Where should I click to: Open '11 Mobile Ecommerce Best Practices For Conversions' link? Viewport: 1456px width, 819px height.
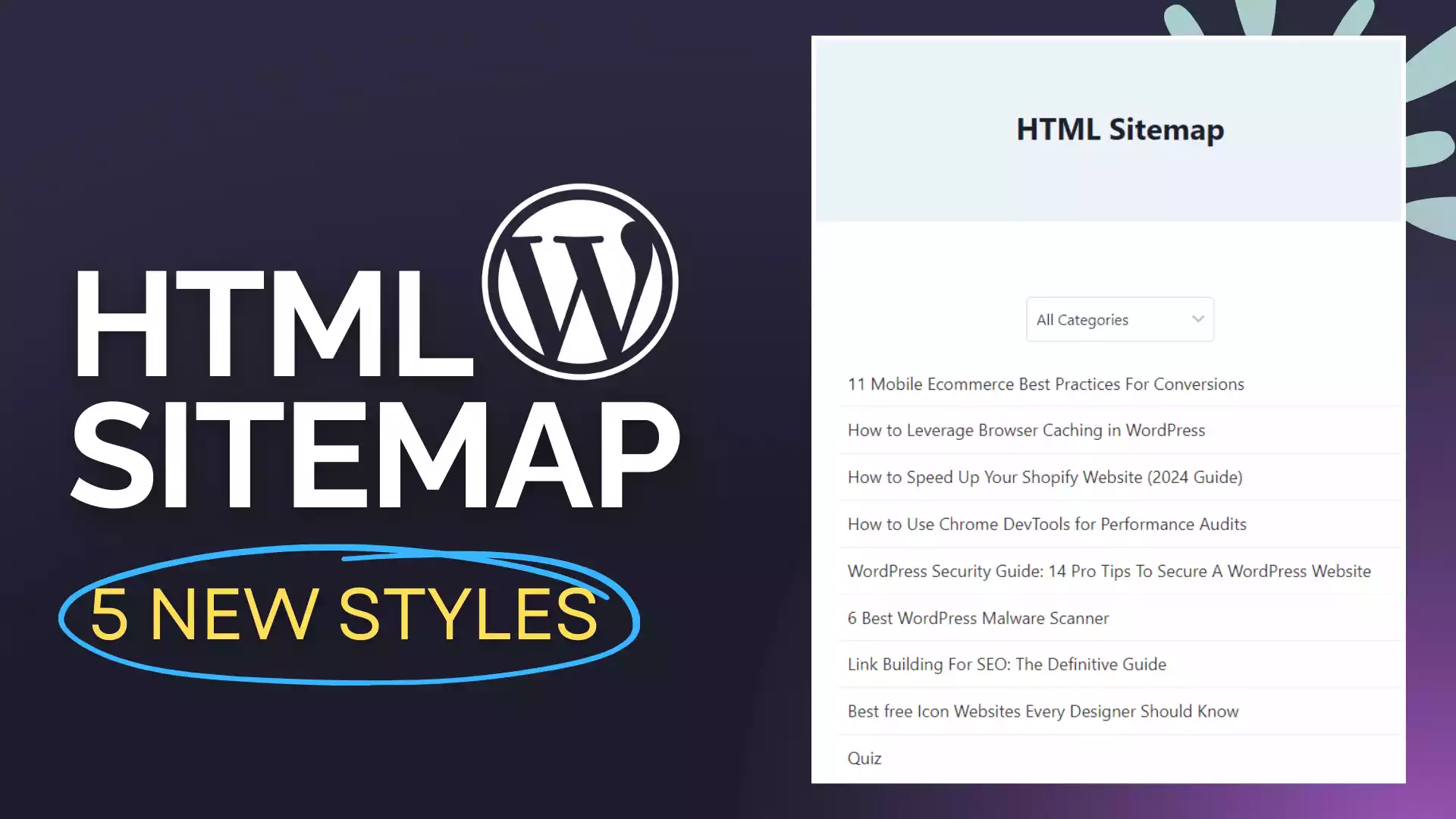[1046, 384]
